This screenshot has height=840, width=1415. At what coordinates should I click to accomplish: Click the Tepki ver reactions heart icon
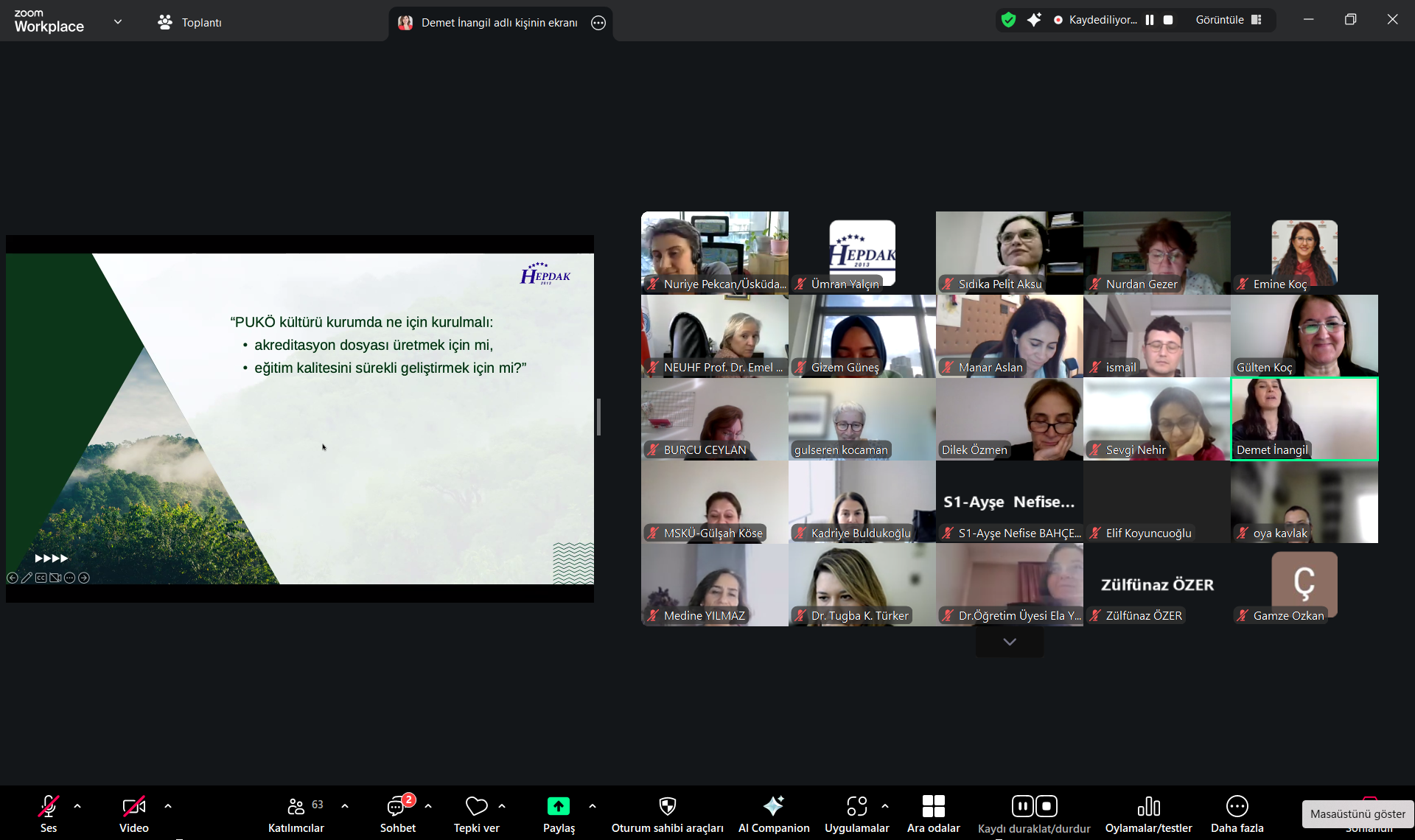pos(476,807)
